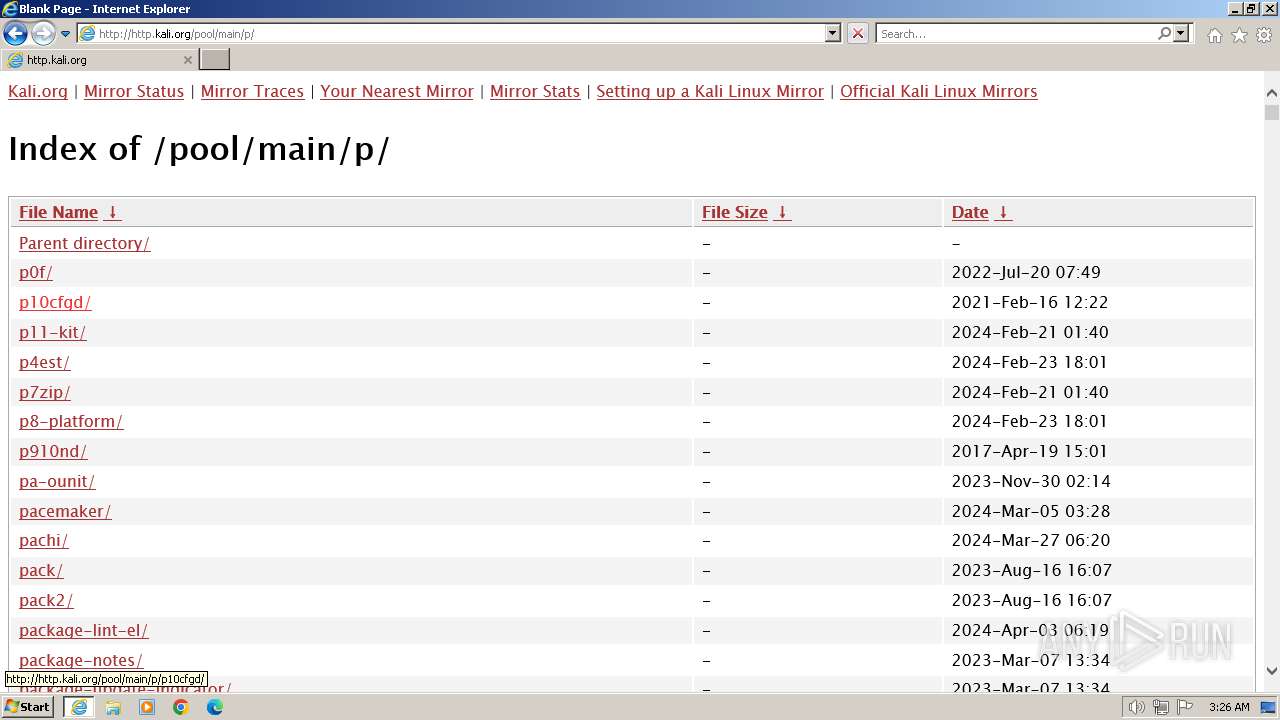Click the scrollbar down arrow
1280x720 pixels.
[1271, 671]
